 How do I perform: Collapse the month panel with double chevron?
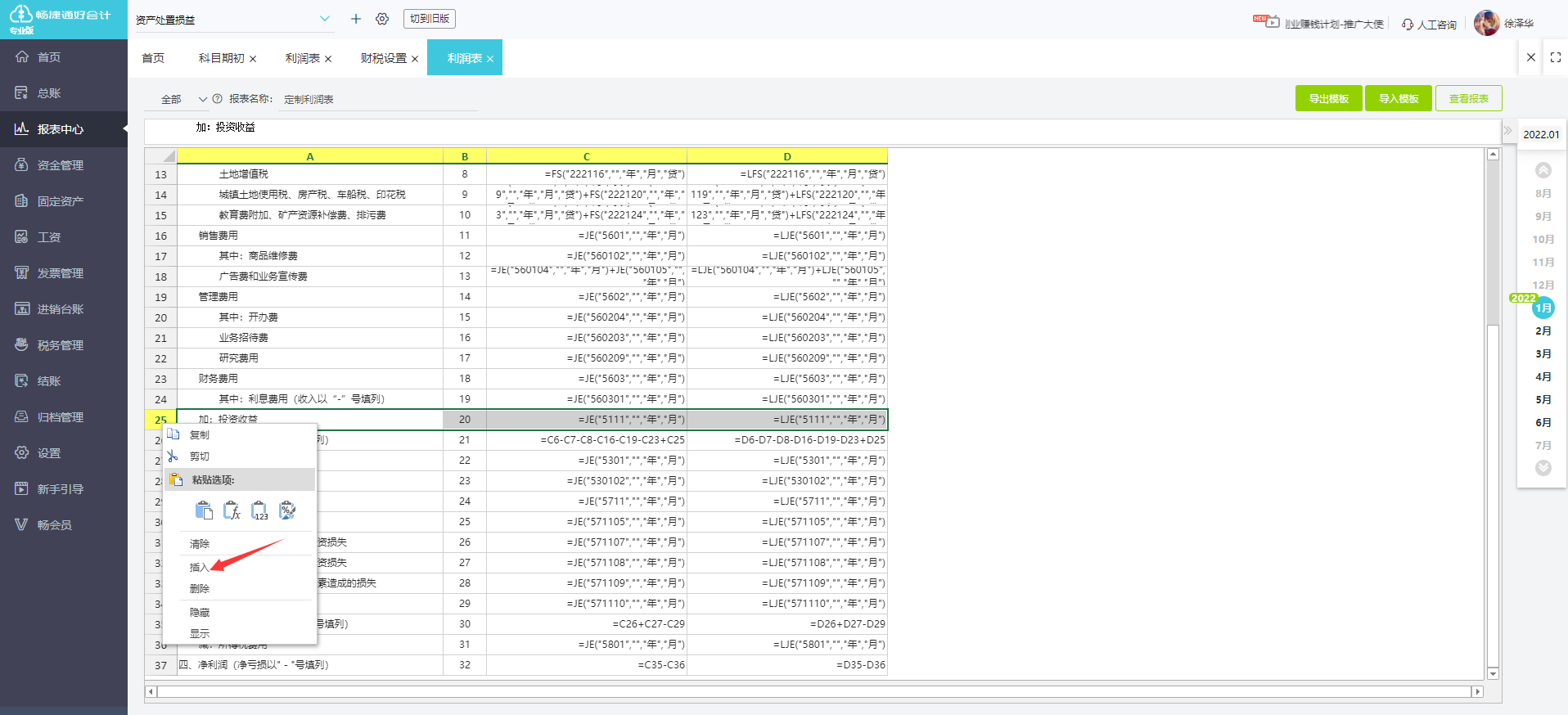tap(1507, 130)
